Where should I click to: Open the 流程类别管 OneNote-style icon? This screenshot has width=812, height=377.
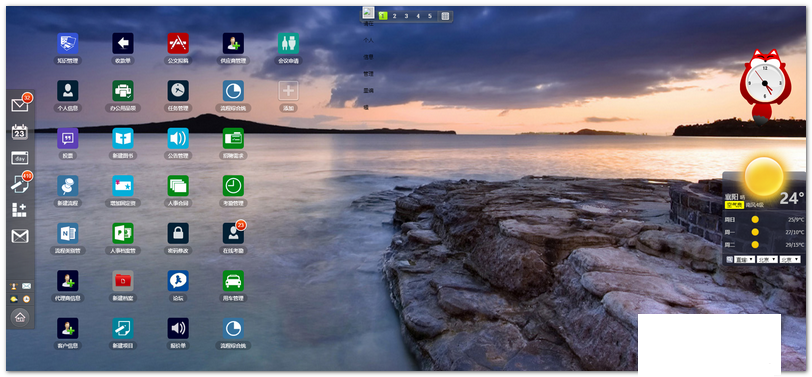[68, 234]
